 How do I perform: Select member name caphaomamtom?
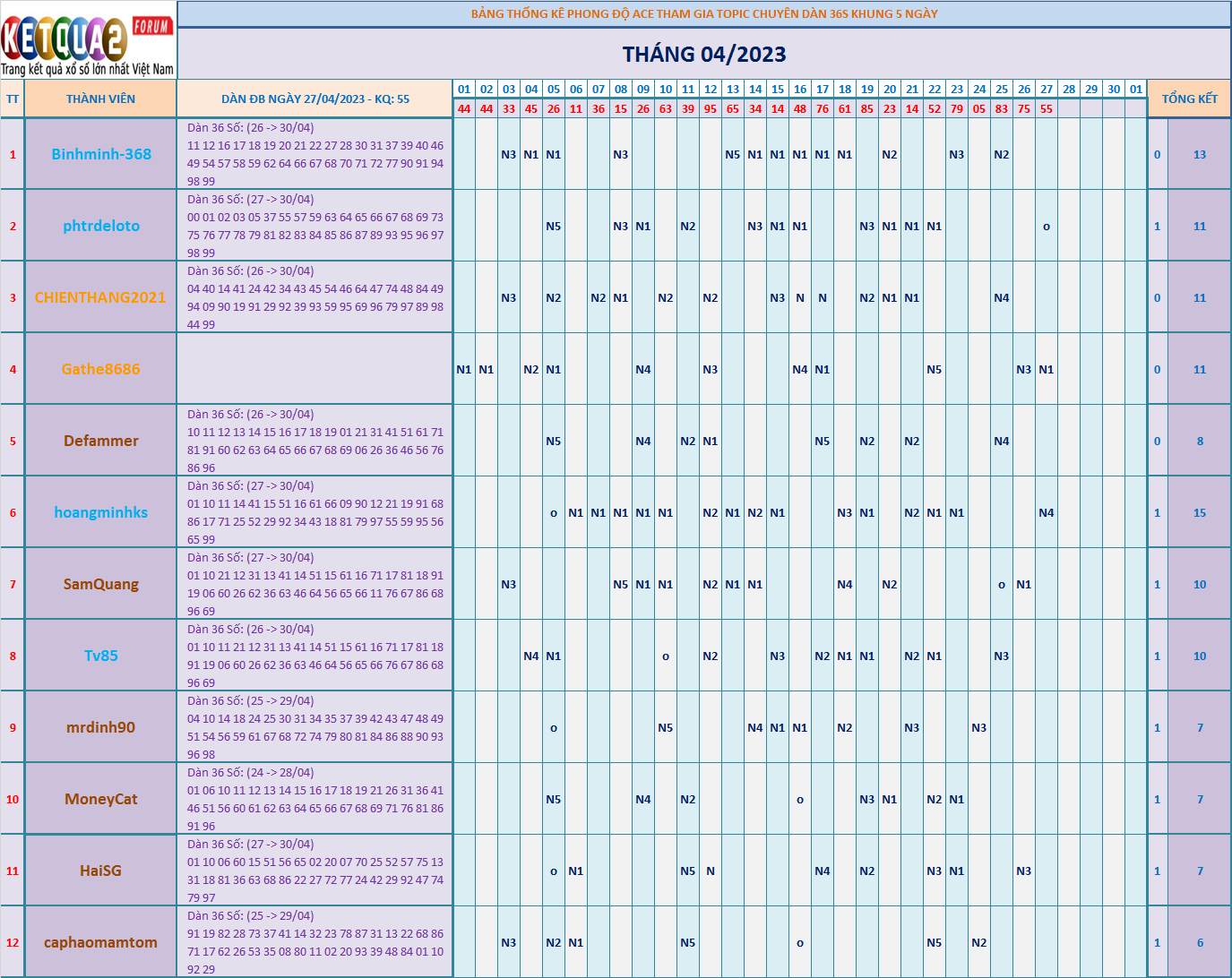(100, 942)
